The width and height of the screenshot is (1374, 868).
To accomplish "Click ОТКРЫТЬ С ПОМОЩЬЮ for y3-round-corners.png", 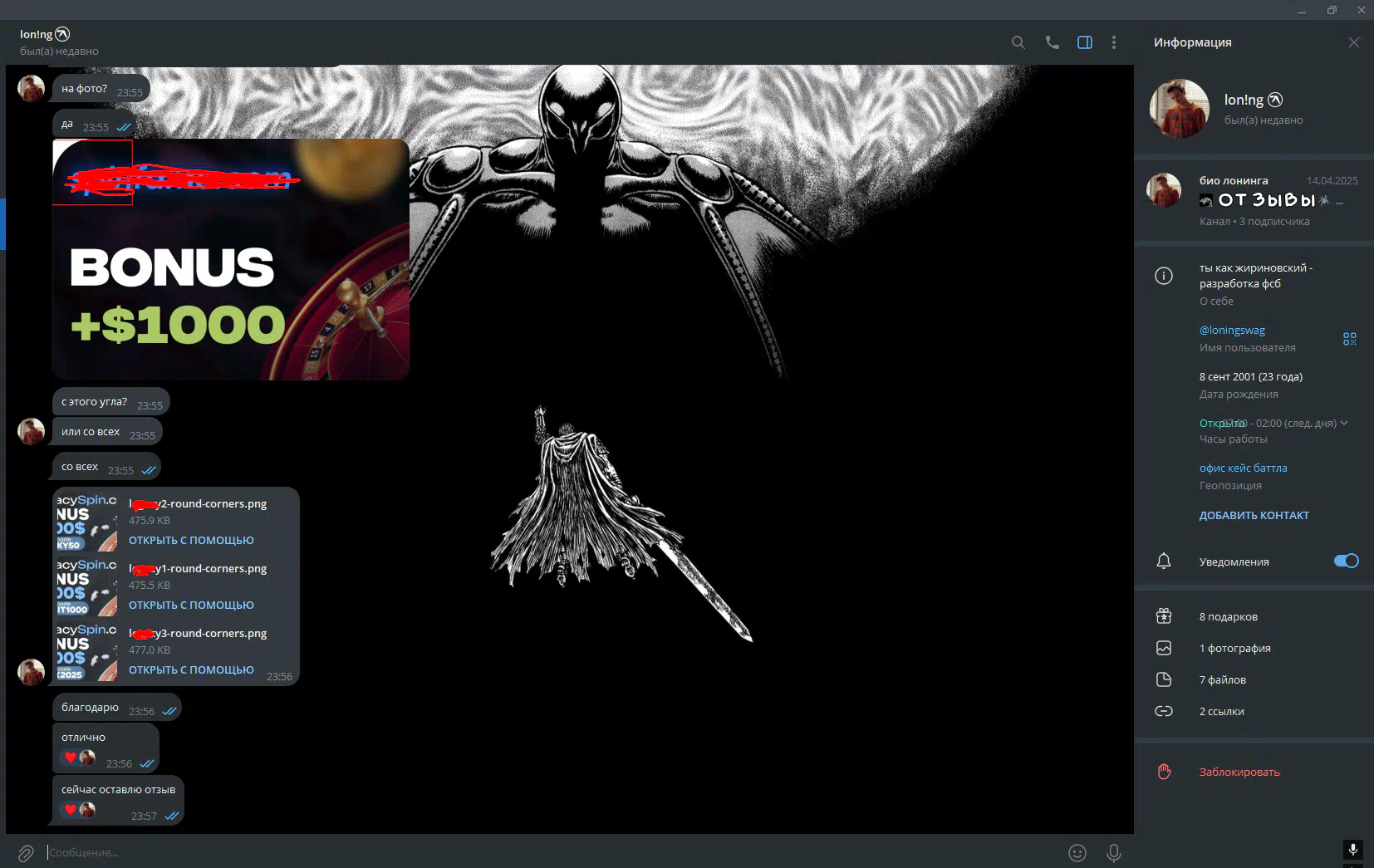I will click(x=191, y=669).
